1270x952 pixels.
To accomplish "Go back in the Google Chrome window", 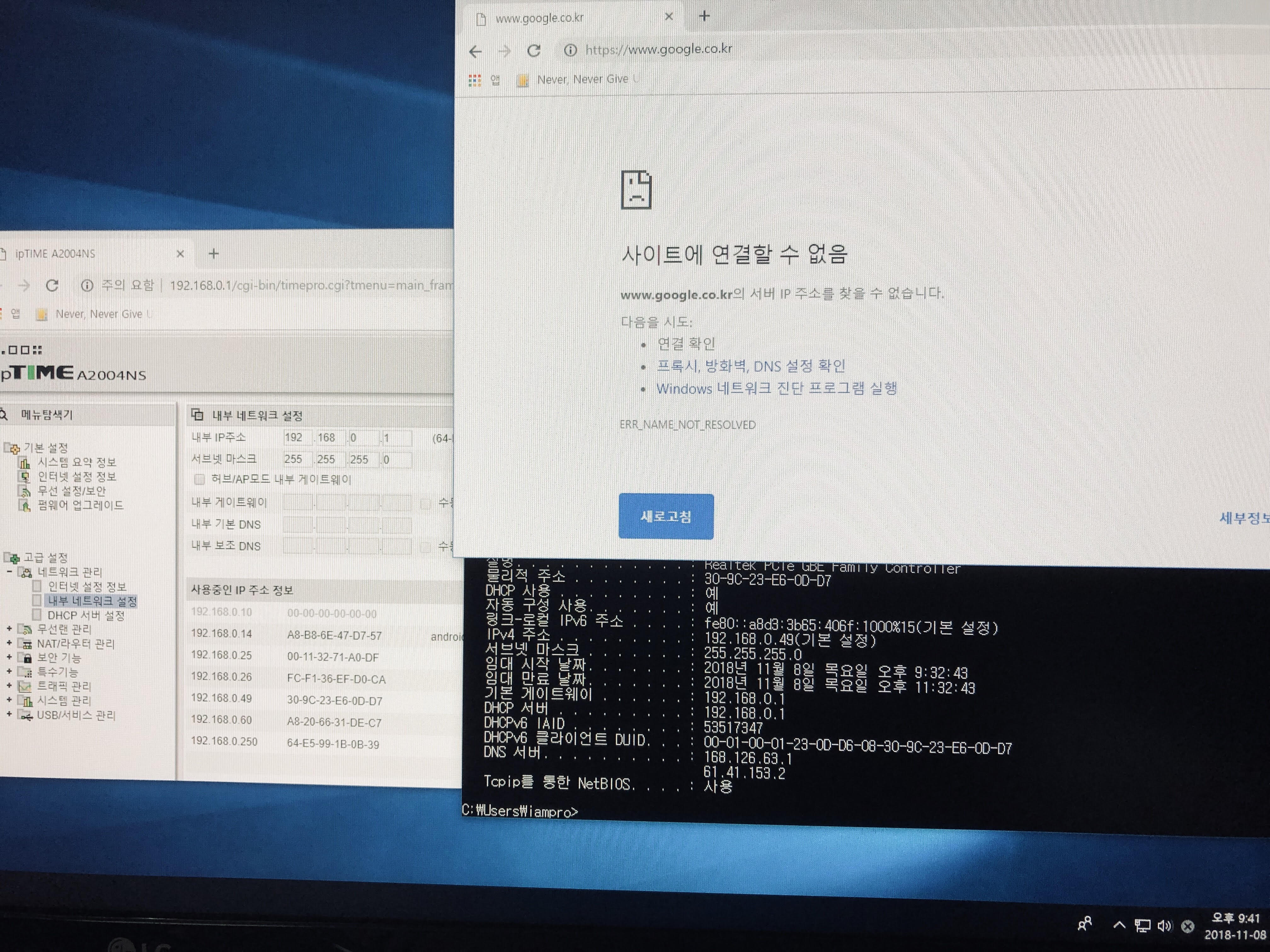I will click(475, 52).
